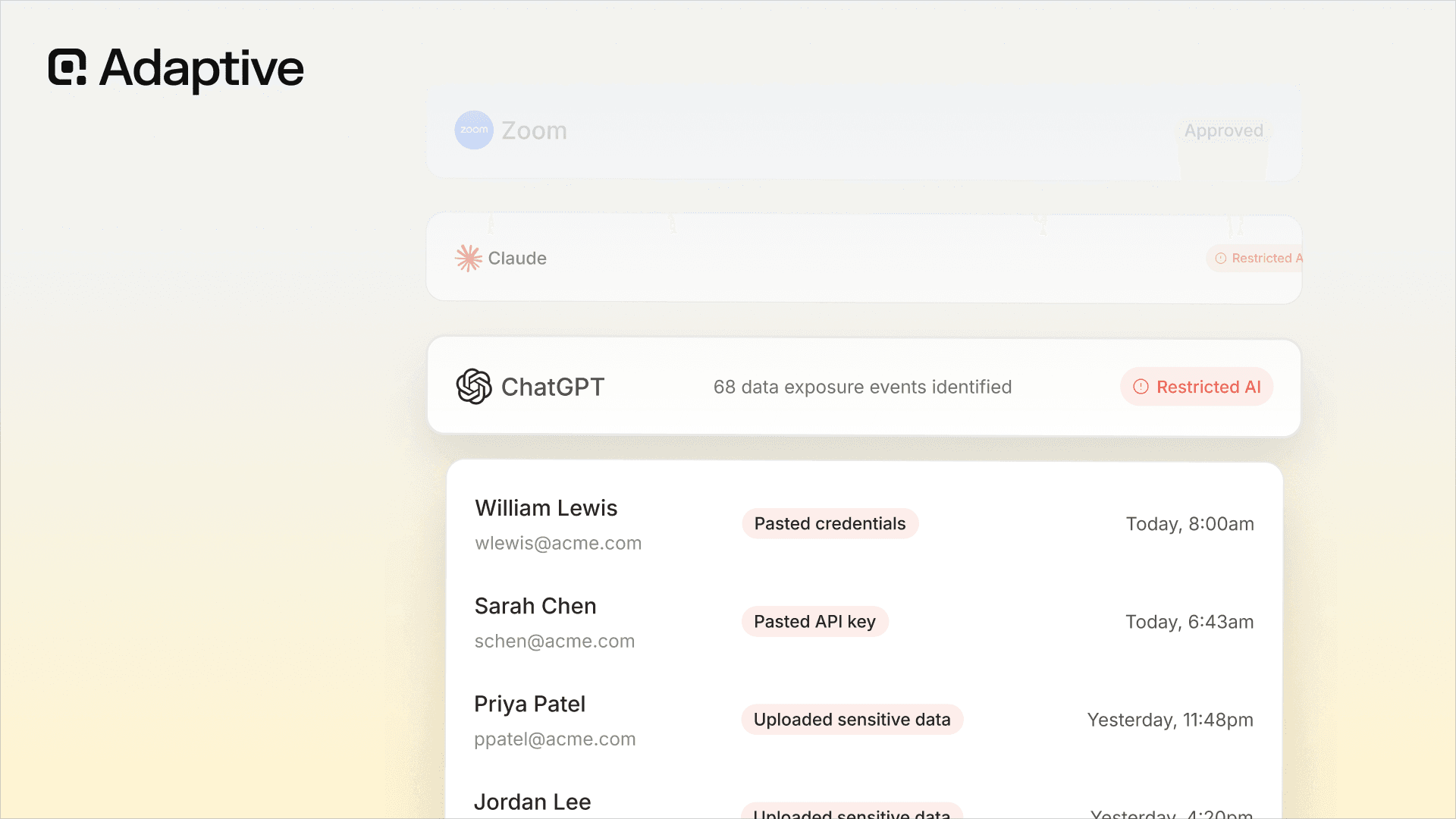Select the Restricted AI badge on ChatGPT
1456x819 pixels.
(x=1197, y=387)
